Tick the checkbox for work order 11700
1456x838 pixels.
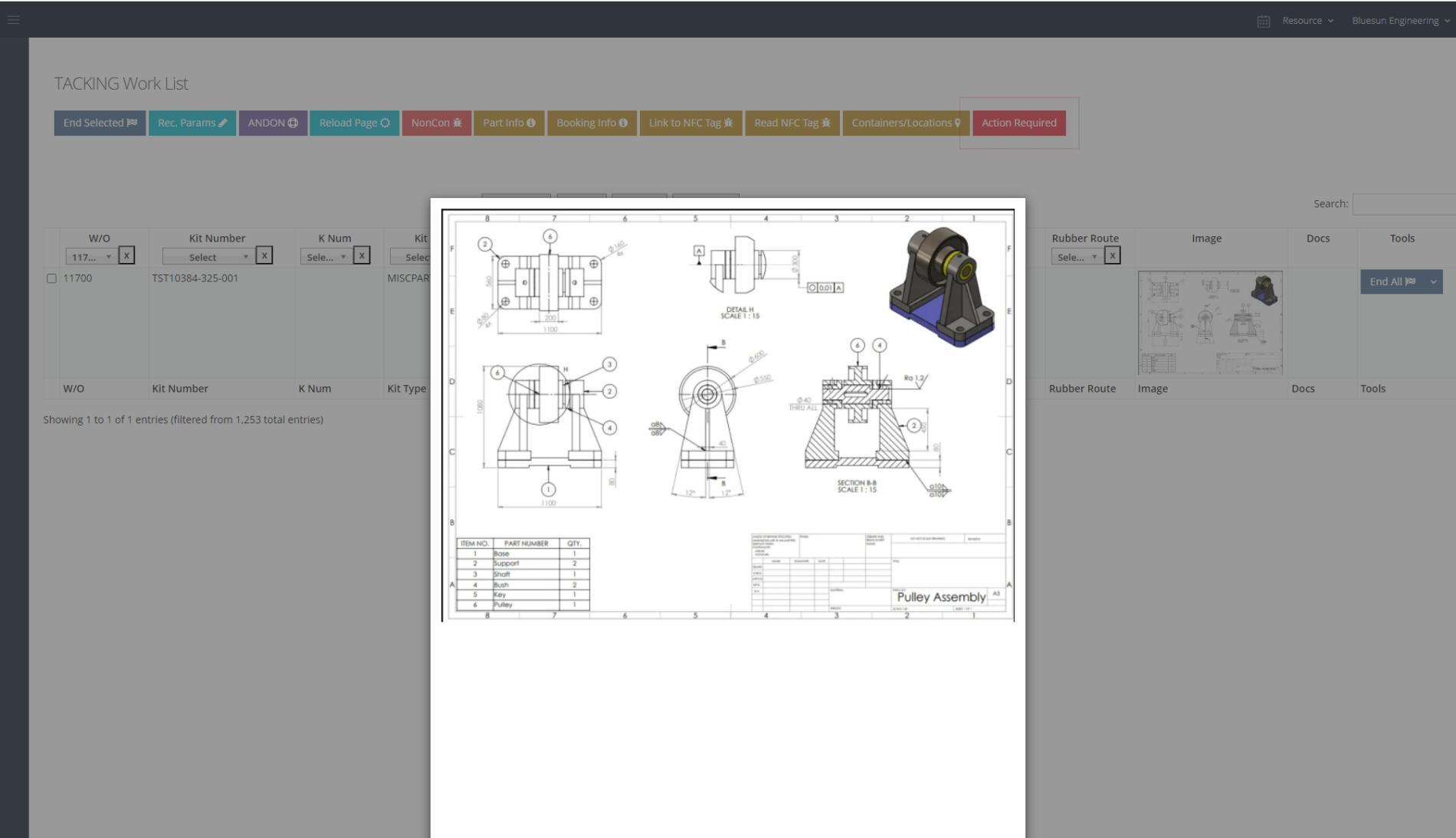point(51,278)
